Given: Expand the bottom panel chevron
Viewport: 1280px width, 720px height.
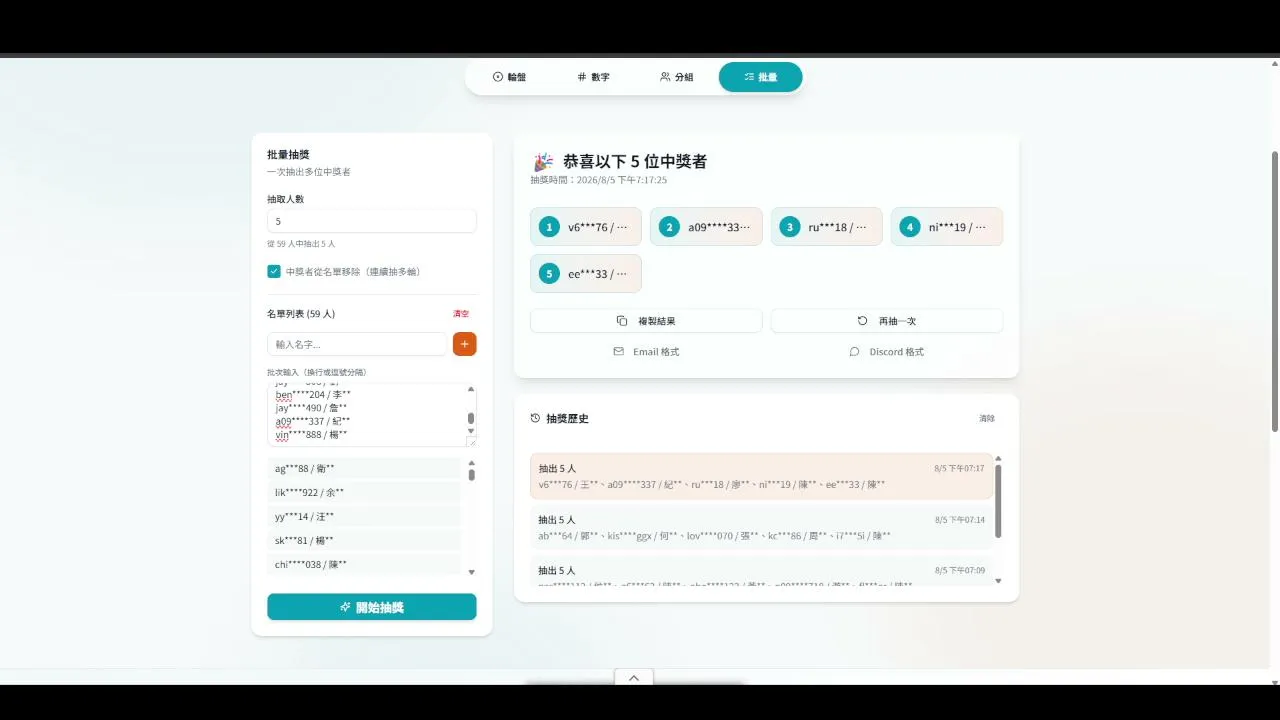Looking at the screenshot, I should pos(633,677).
